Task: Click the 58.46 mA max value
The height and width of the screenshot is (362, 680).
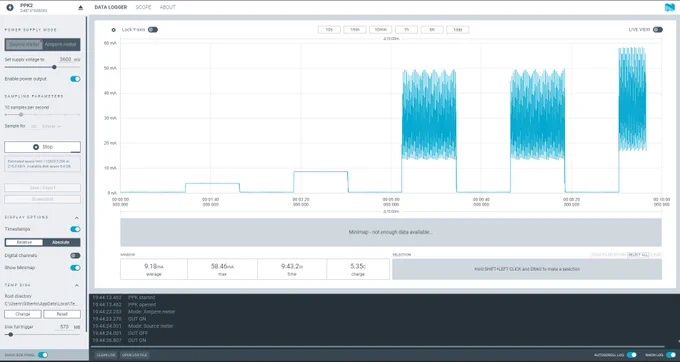Action: [x=222, y=267]
